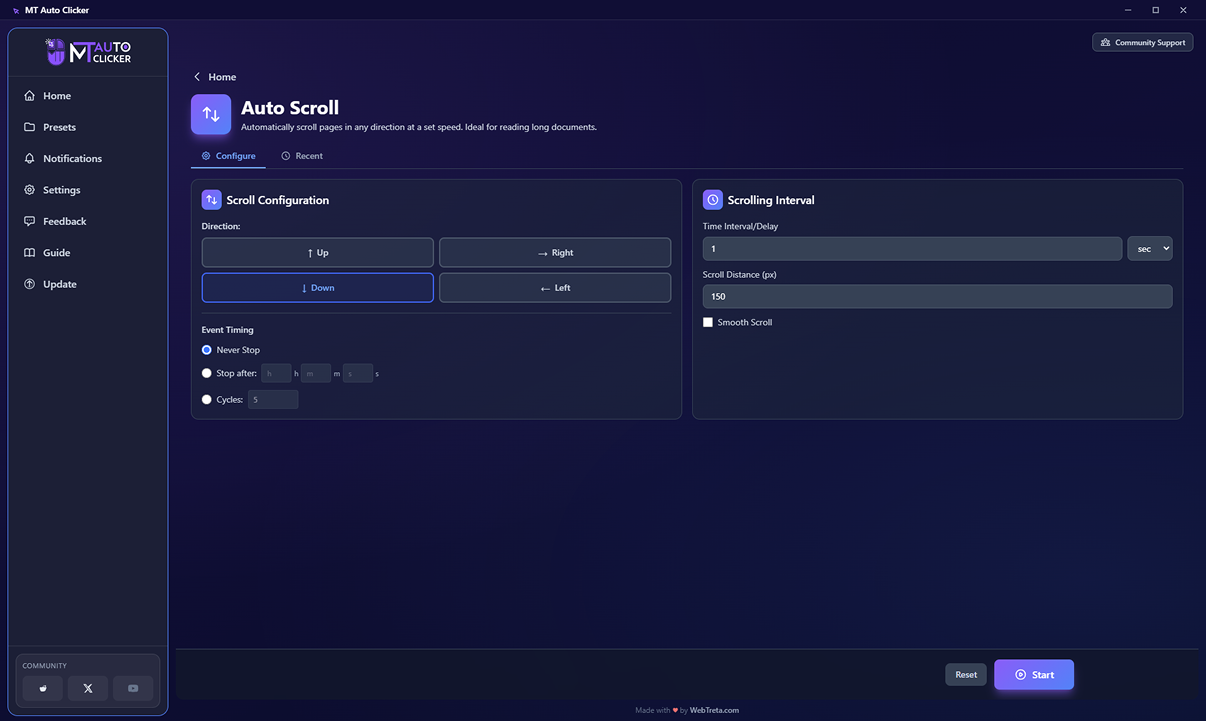Click the "Auto Scroll" page heading

click(290, 107)
